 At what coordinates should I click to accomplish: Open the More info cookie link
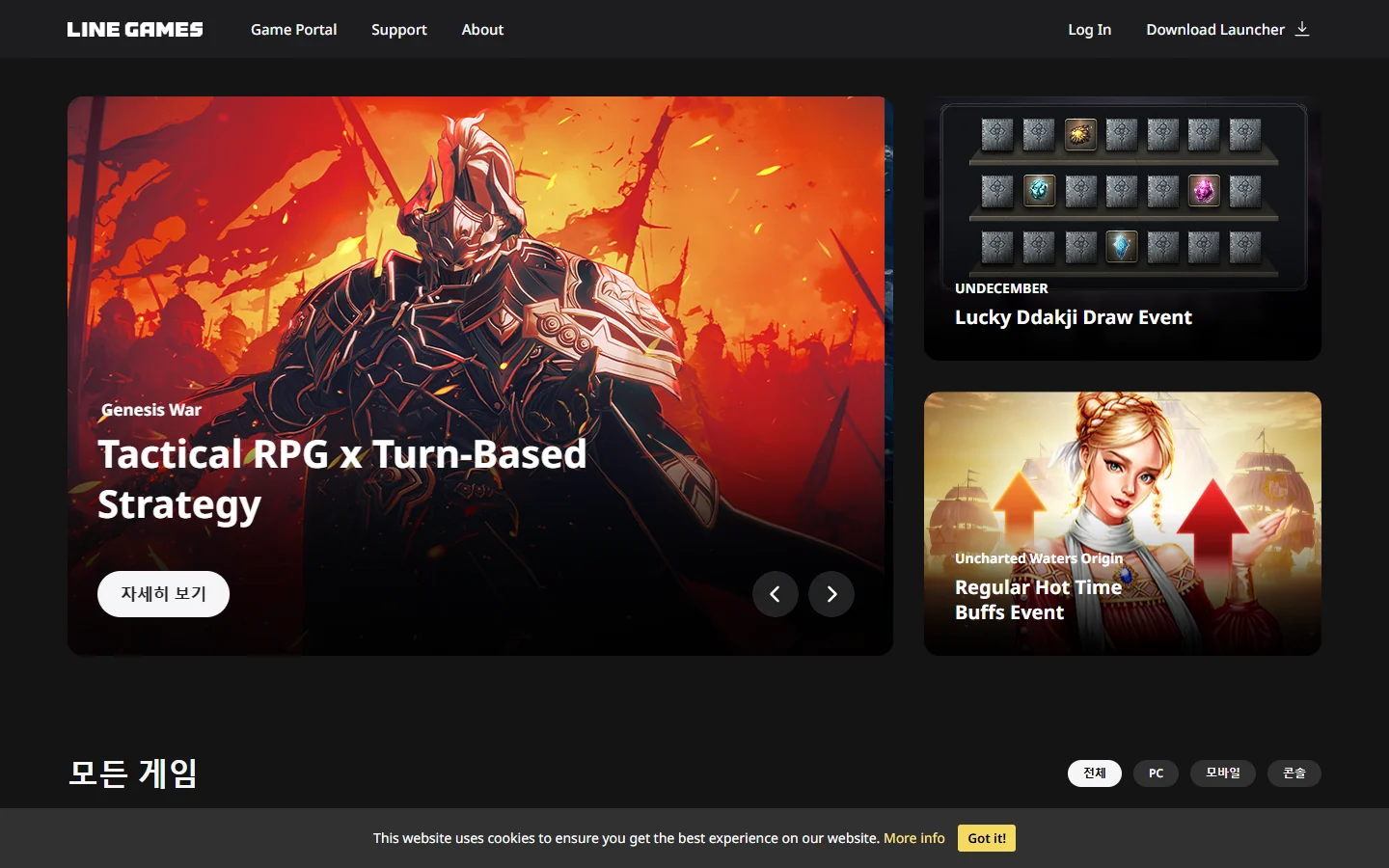(914, 838)
